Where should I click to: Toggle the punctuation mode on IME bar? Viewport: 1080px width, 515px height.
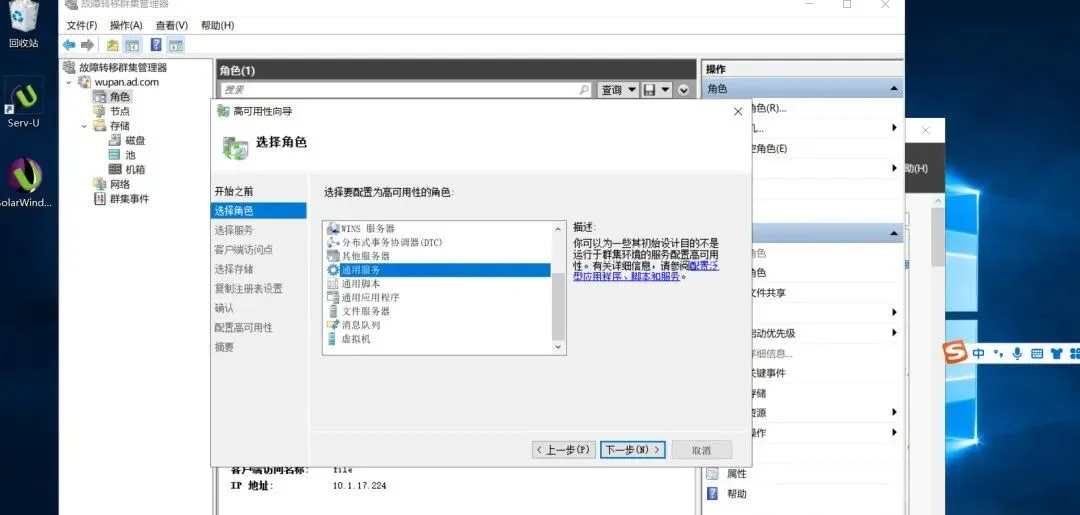(998, 354)
